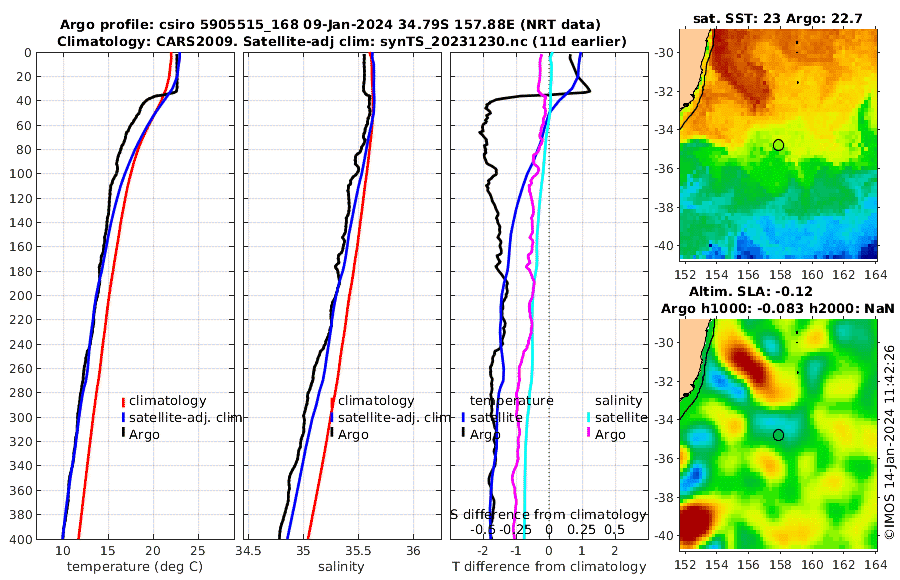The height and width of the screenshot is (580, 900).
Task: Click the depth axis tick label 400
Action: [20, 539]
